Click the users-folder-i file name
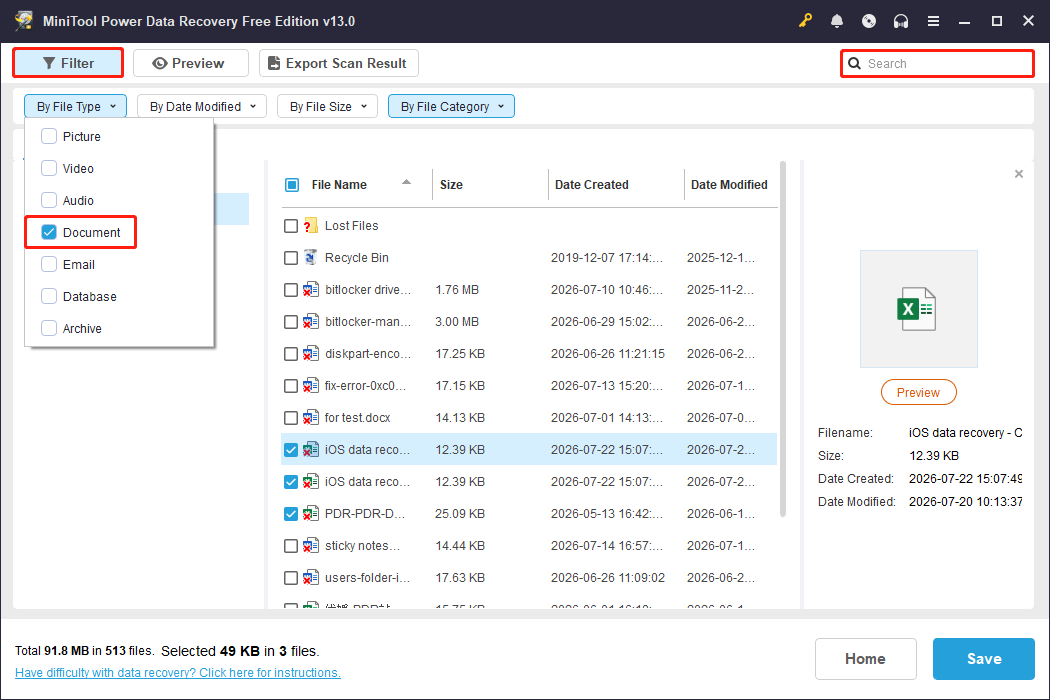Image resolution: width=1050 pixels, height=700 pixels. point(368,577)
